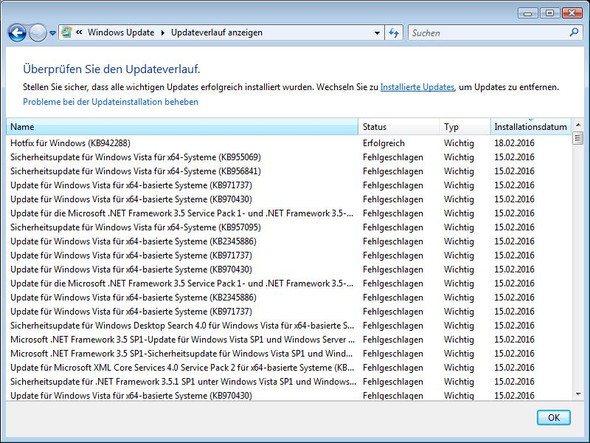The image size is (590, 443).
Task: Select Microsoft XML Core Services 4.0 update
Action: pos(289,368)
